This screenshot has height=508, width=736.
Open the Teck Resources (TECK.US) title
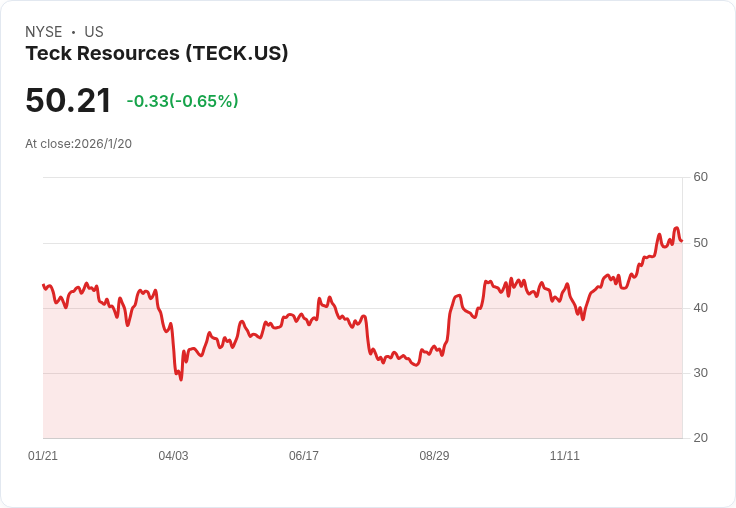pos(157,54)
